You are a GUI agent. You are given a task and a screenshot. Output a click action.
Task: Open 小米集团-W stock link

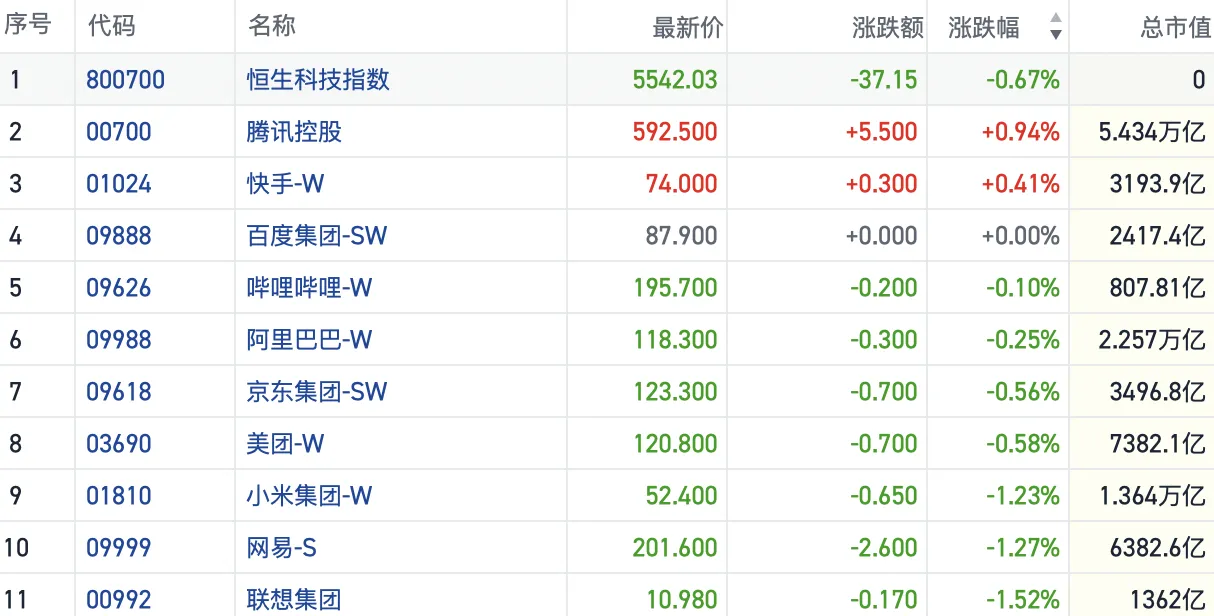(x=310, y=496)
